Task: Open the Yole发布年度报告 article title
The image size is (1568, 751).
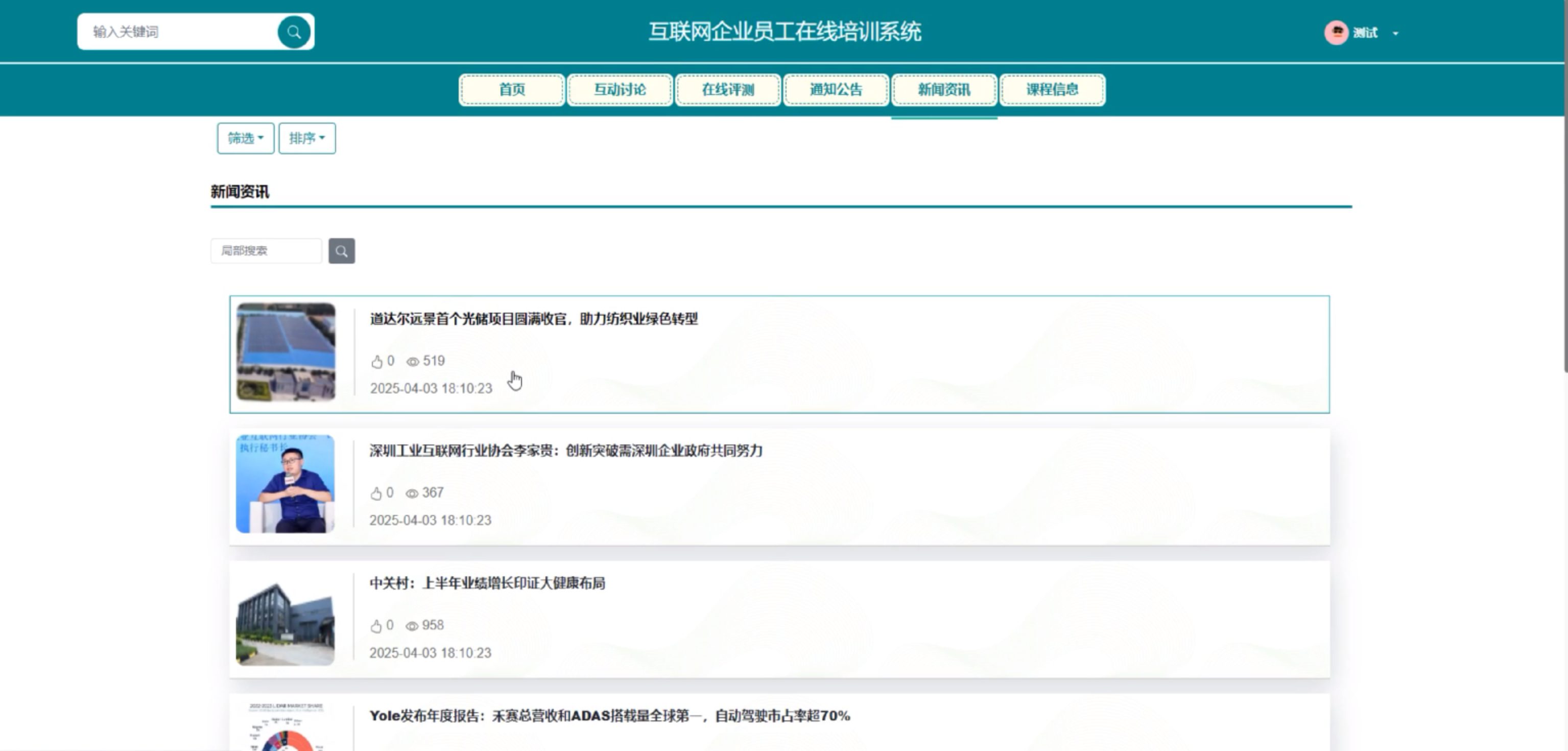Action: [x=609, y=716]
